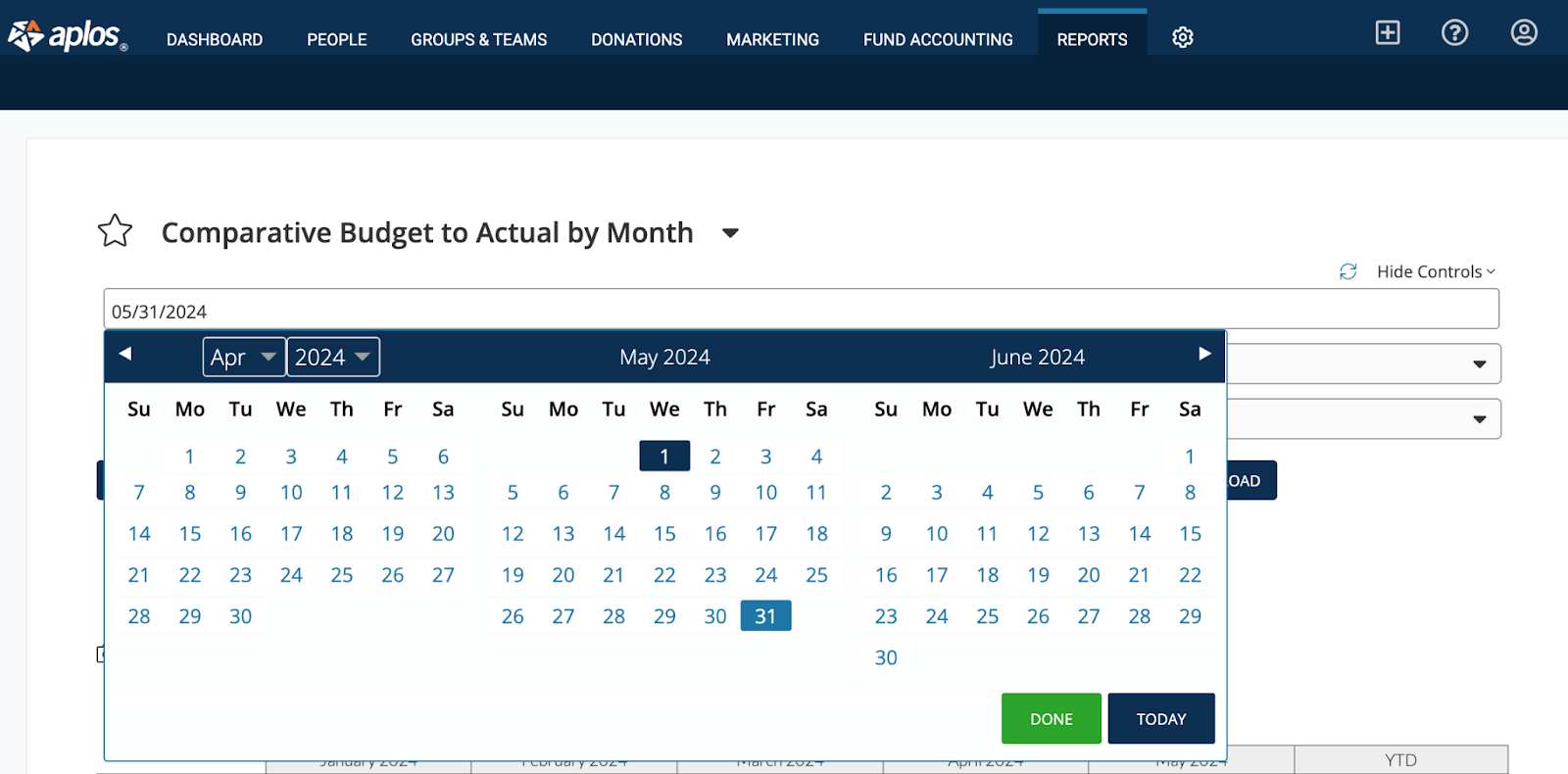Click 'Comparative Budget to Actual by Month' title
Viewport: 1568px width, 774px height.
[x=427, y=233]
